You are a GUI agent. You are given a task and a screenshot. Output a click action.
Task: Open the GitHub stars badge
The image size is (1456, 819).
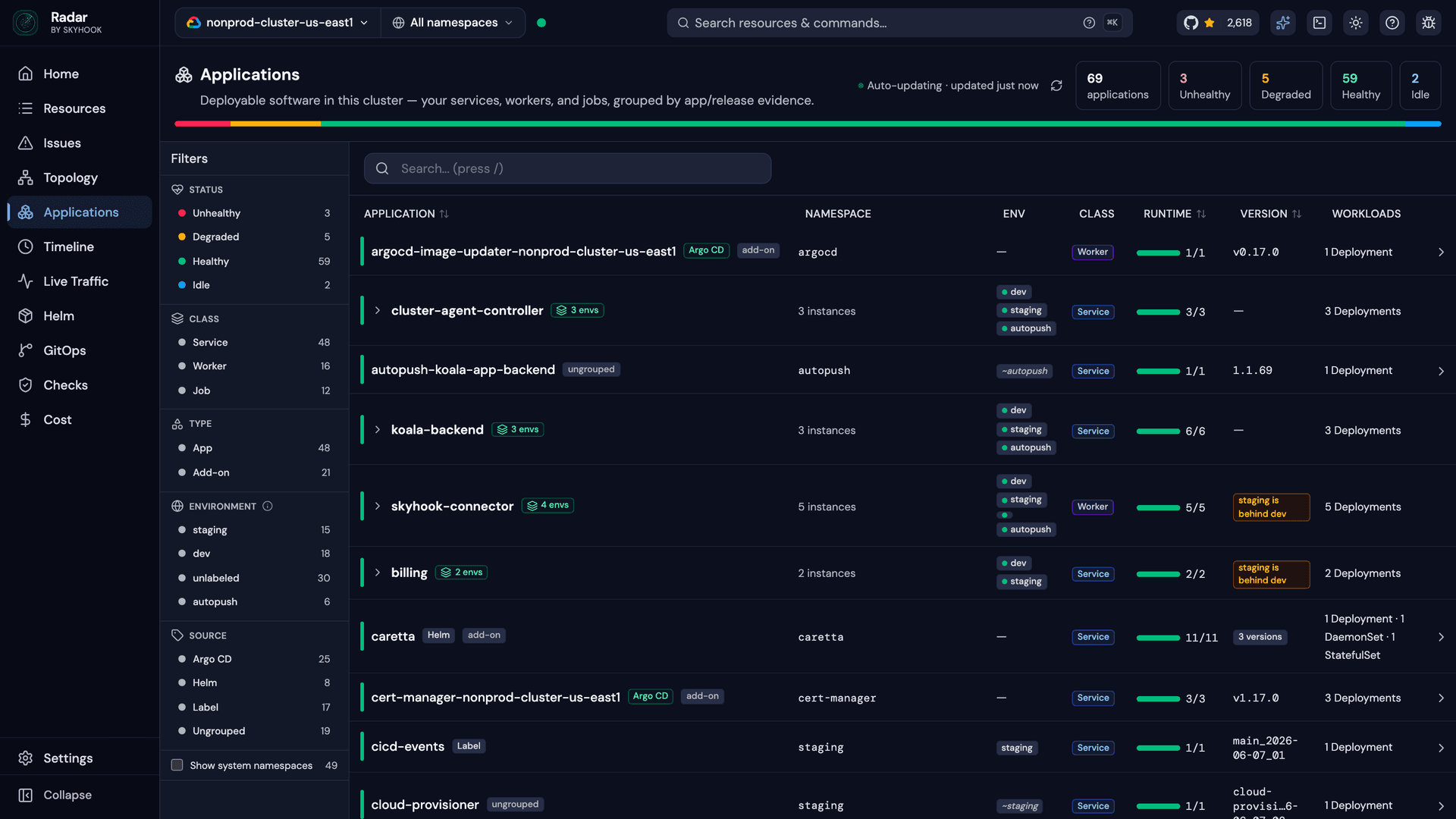(1218, 23)
